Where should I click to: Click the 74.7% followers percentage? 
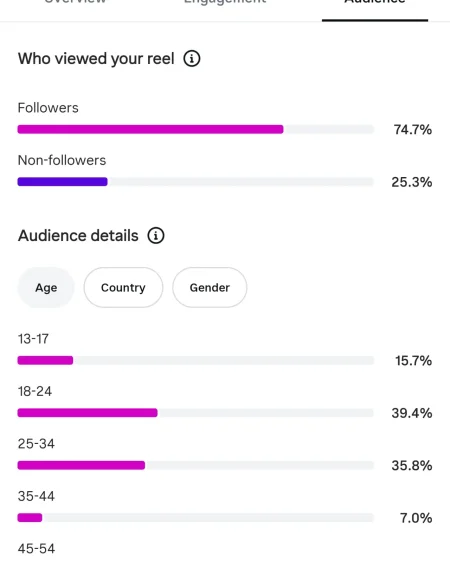(413, 129)
